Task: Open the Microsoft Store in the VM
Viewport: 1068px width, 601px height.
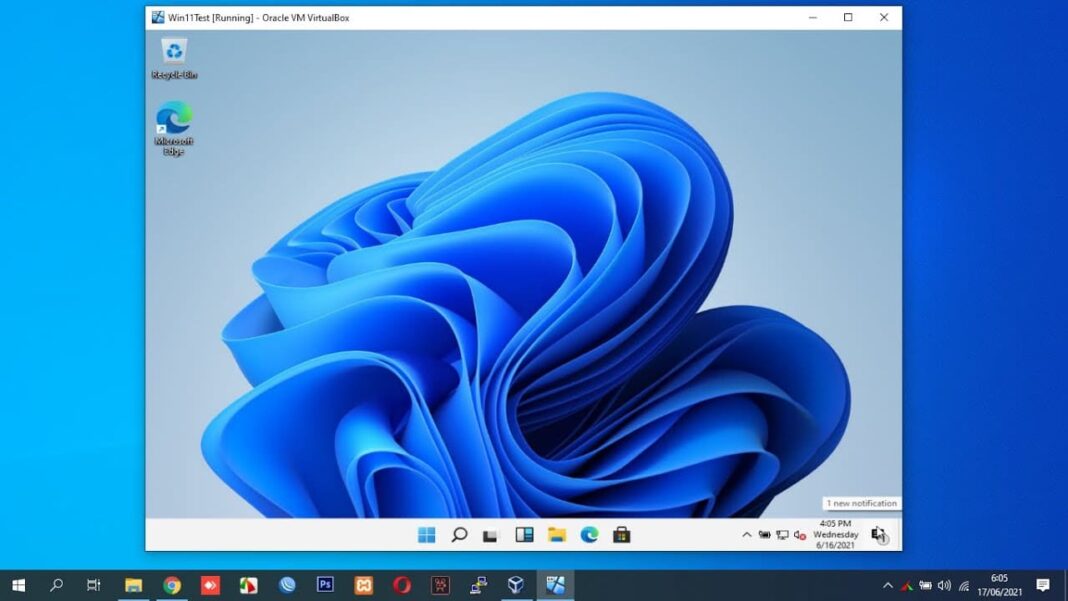Action: (x=623, y=535)
